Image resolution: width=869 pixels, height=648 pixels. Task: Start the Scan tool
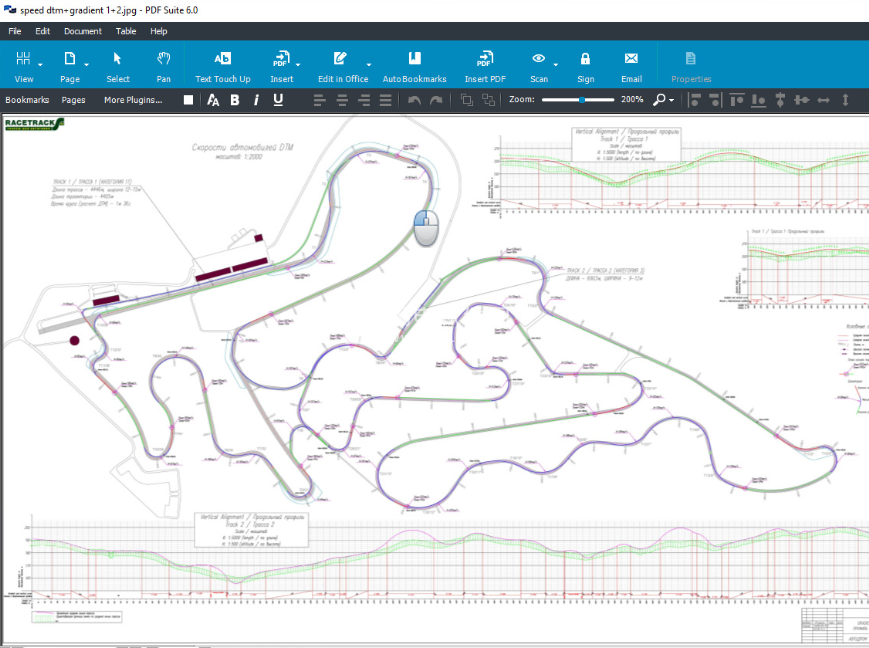(x=539, y=66)
